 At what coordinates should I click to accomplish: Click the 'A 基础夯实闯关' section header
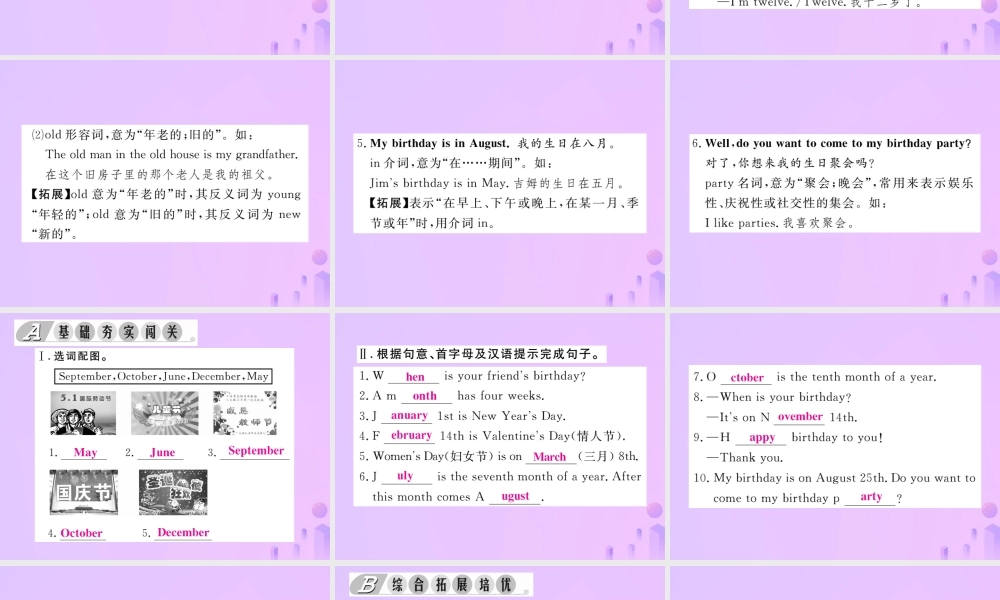coord(106,332)
